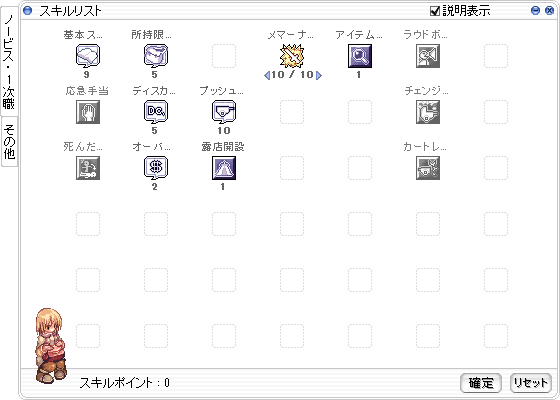The height and width of the screenshot is (400, 560).
Task: Increase Mammonite level with right arrow
Action: click(x=319, y=75)
